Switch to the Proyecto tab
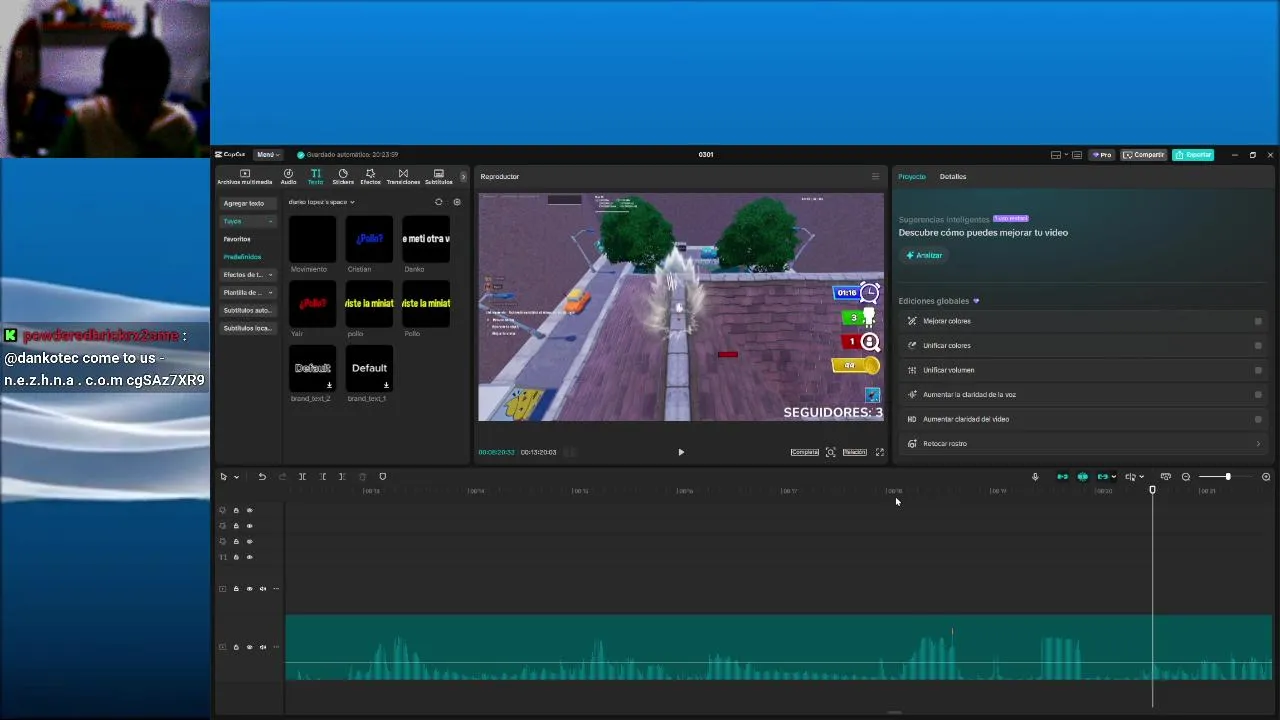 [912, 177]
